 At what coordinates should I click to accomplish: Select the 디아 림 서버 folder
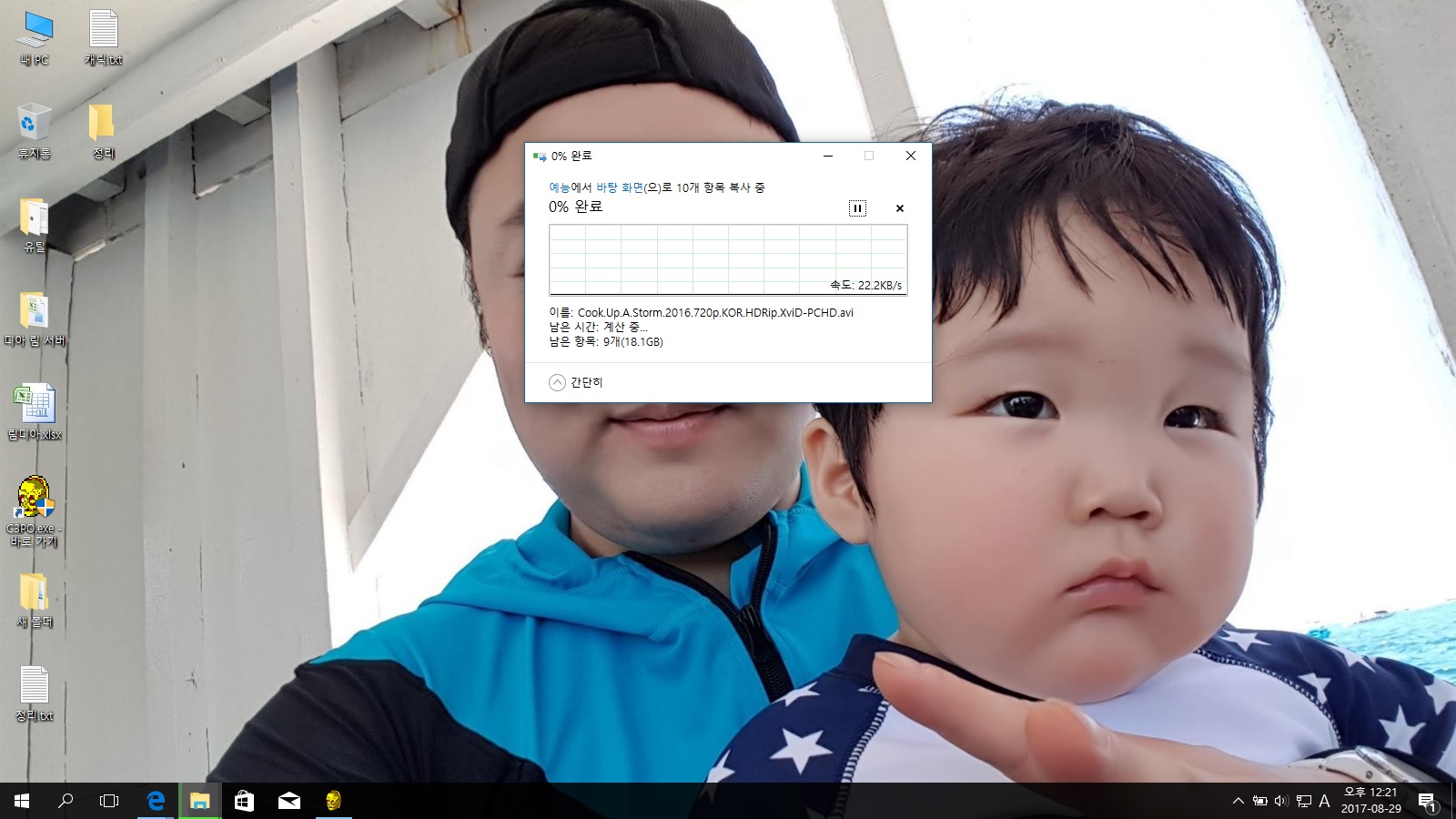coord(35,319)
